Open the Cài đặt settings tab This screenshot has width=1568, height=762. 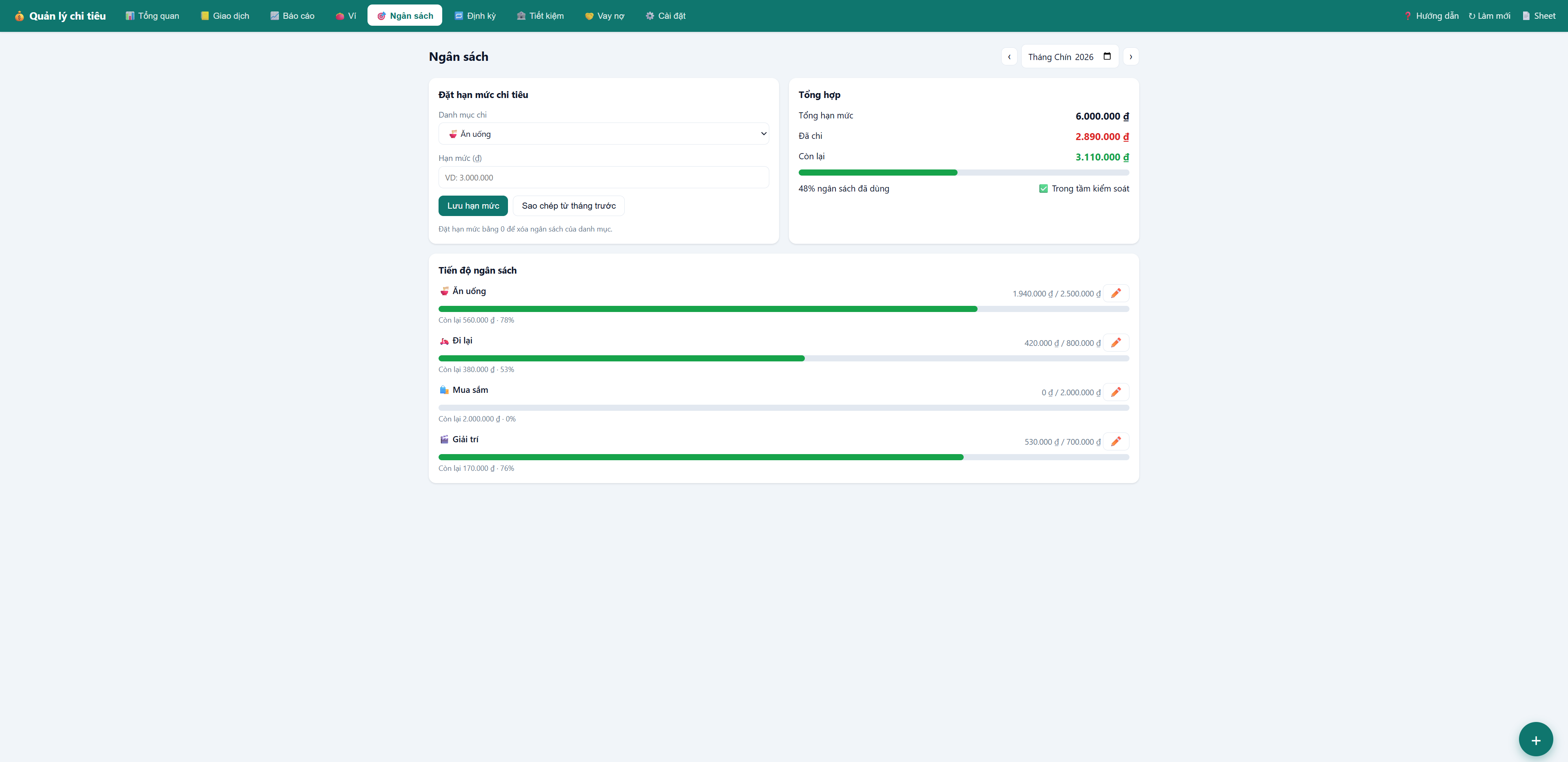click(665, 16)
